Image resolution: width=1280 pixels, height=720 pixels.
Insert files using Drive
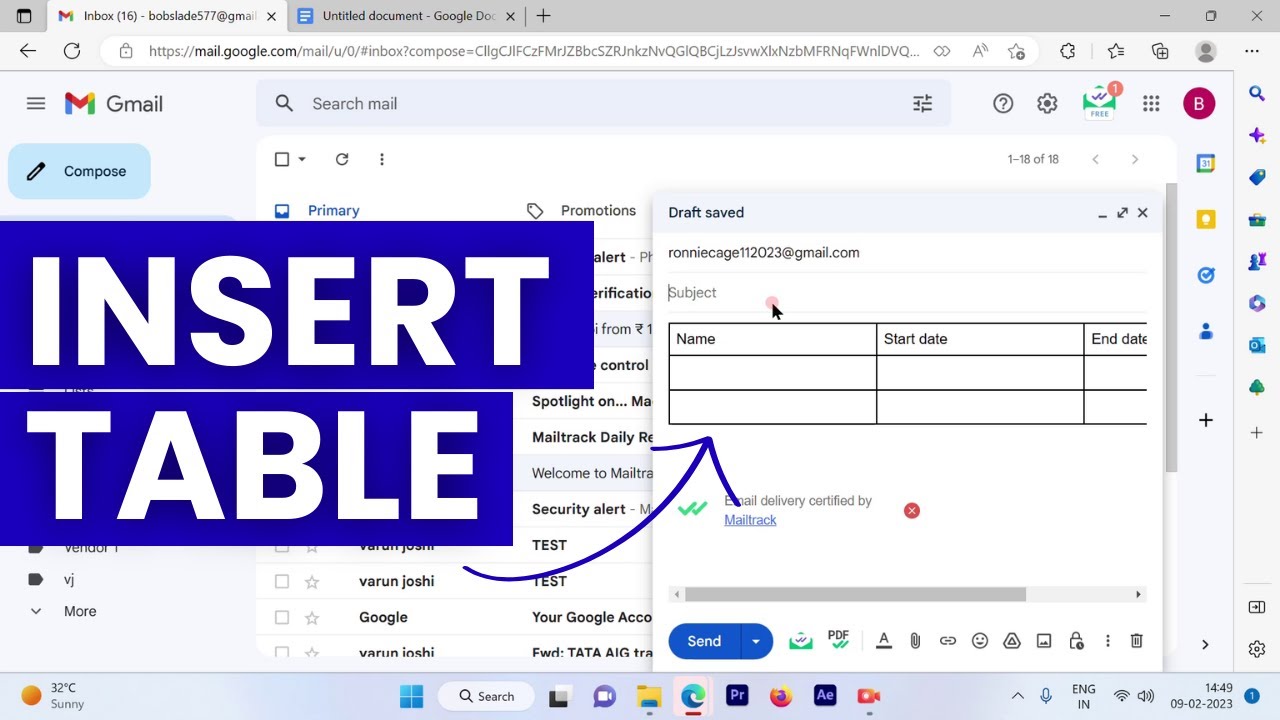[x=1012, y=641]
